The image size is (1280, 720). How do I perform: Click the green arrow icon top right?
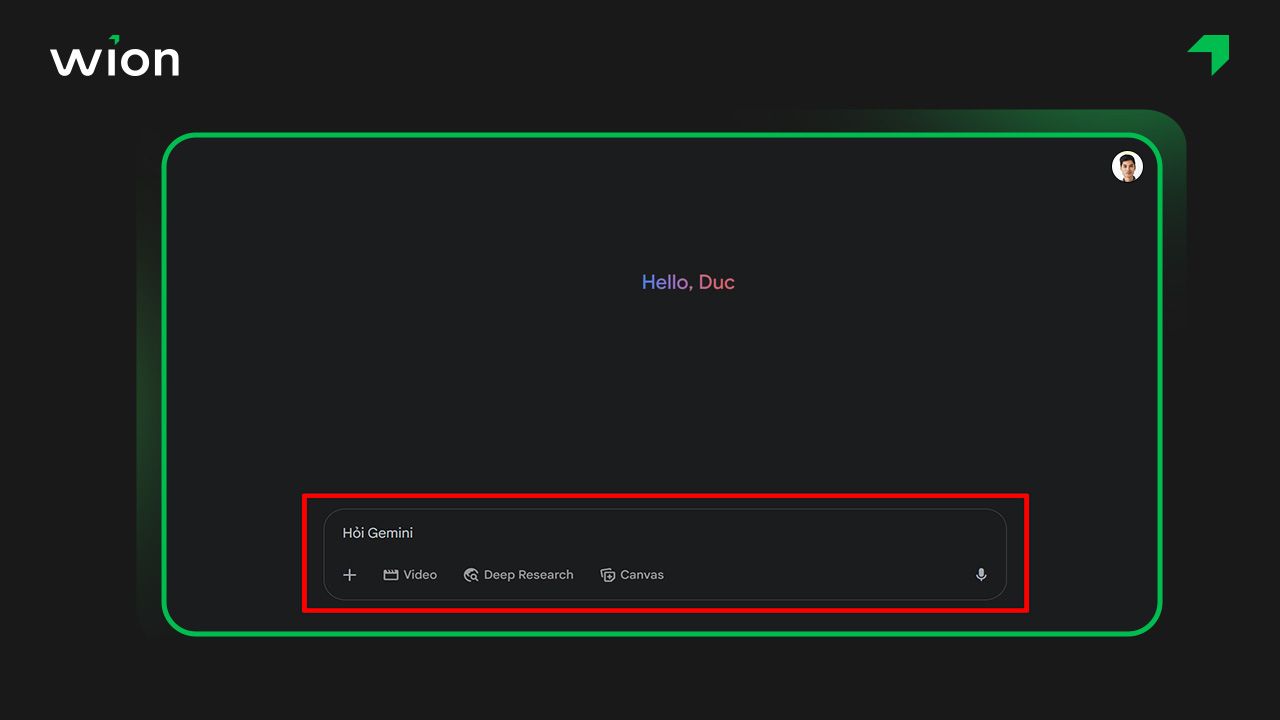pos(1210,54)
